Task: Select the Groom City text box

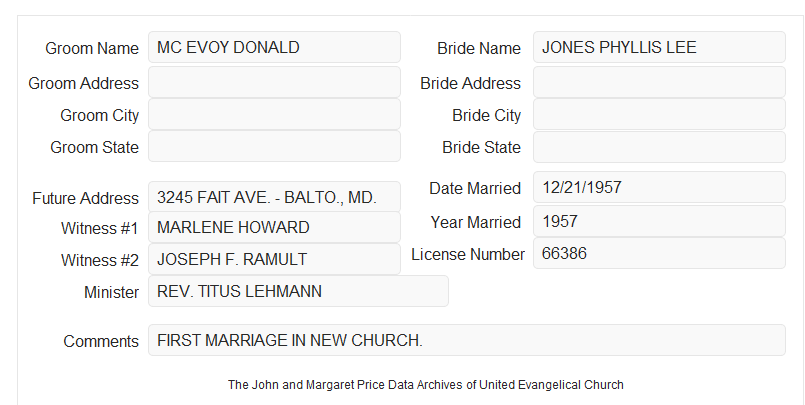Action: 274,114
